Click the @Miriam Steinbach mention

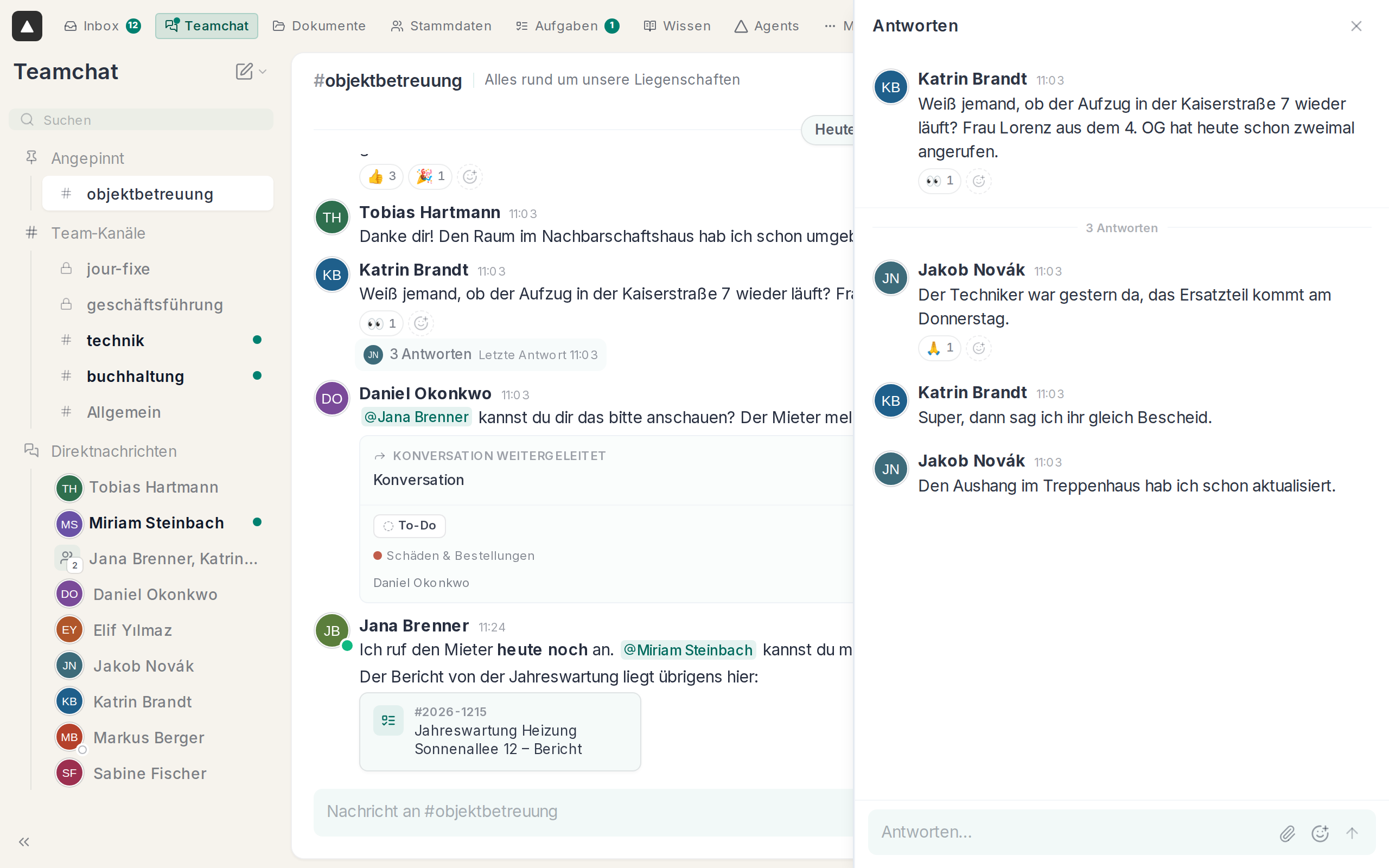click(x=688, y=650)
